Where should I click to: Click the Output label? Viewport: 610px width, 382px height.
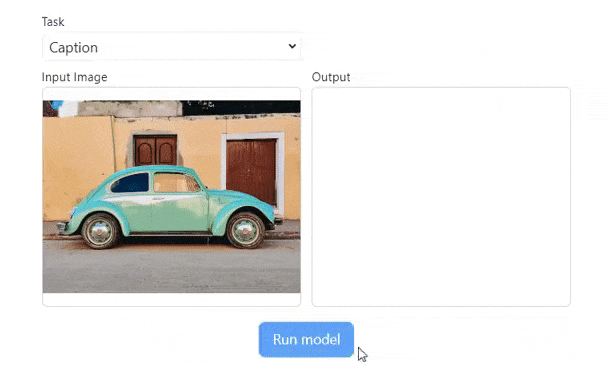pyautogui.click(x=331, y=77)
